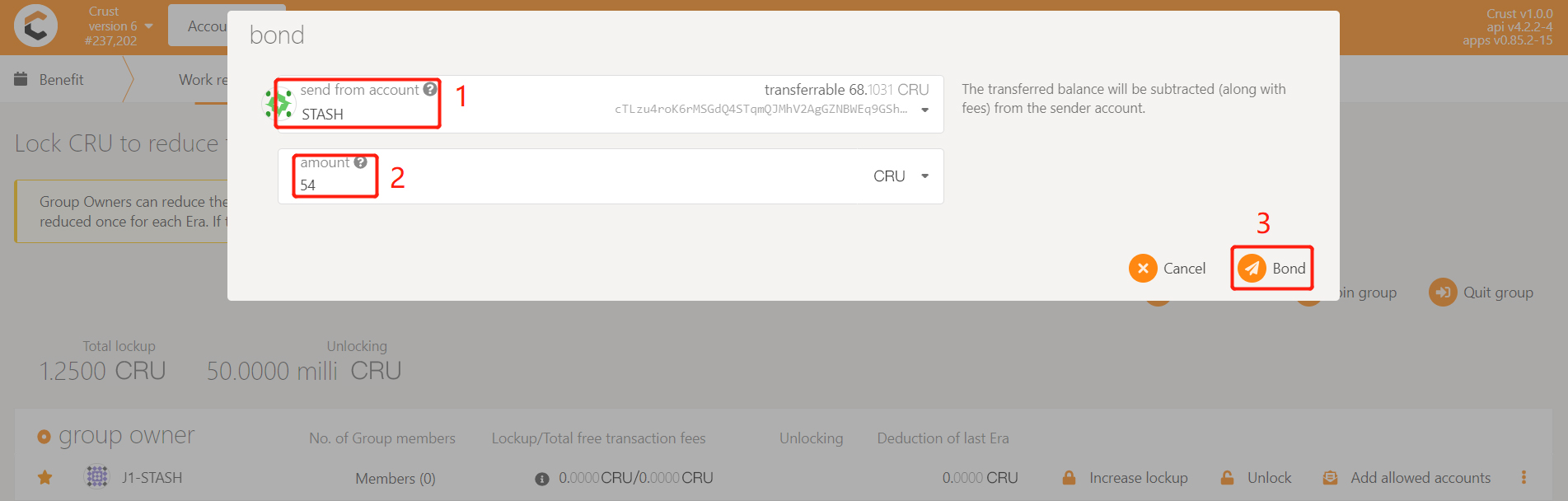Click the Crust logo in the top bar
The width and height of the screenshot is (1568, 501).
[36, 26]
